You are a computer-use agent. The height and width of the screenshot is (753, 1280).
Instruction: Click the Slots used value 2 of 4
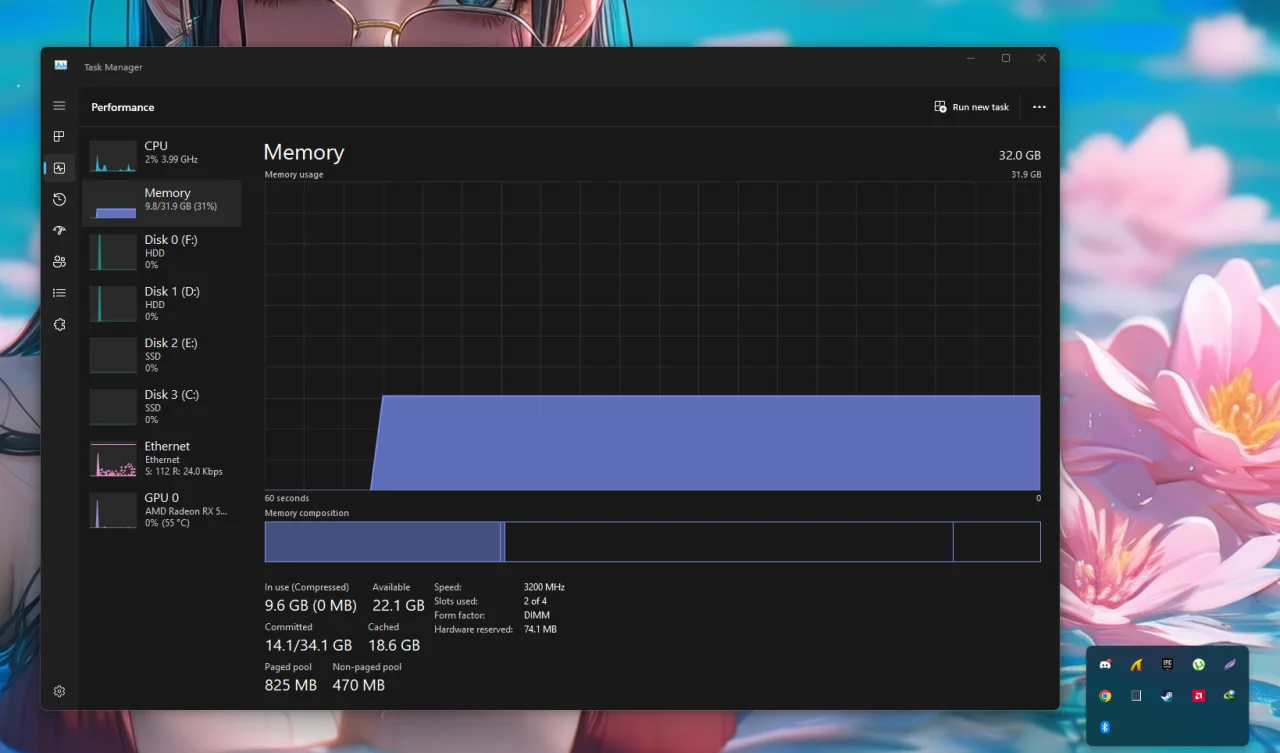pyautogui.click(x=535, y=601)
